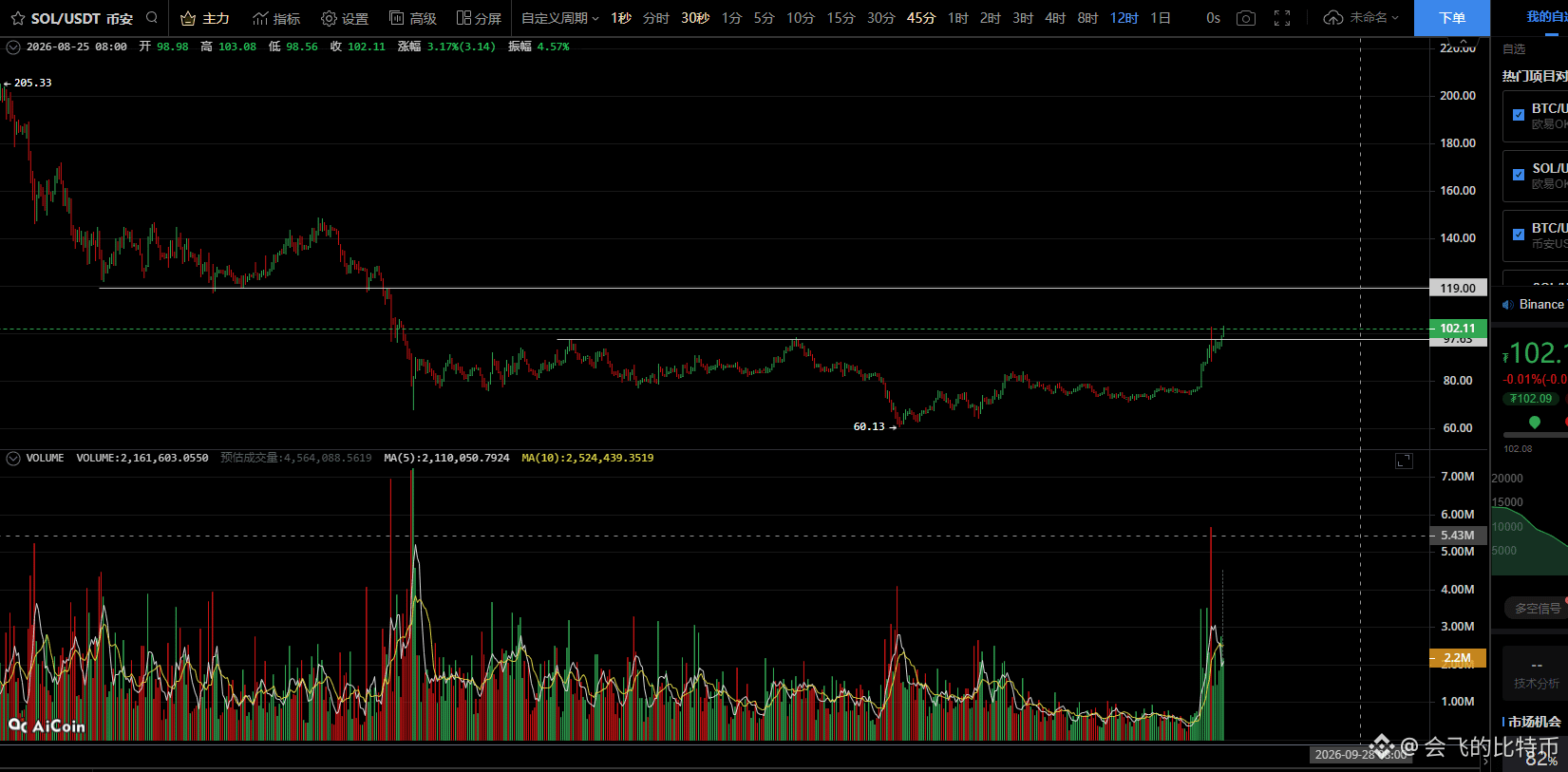Toggle the SOL/U watchlist checkbox
The height and width of the screenshot is (772, 1568).
tap(1518, 175)
